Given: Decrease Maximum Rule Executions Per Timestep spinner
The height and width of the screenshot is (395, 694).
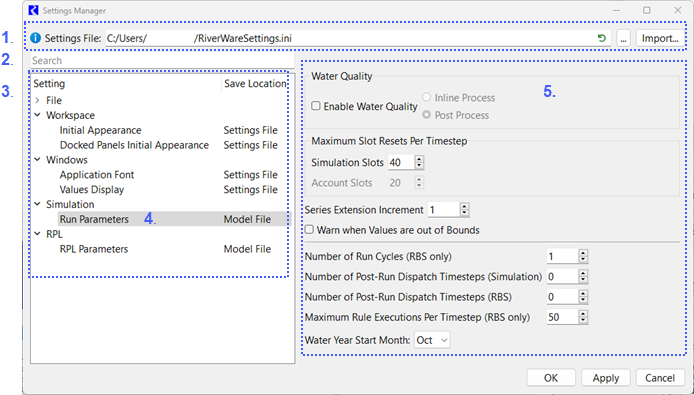Looking at the screenshot, I should [583, 321].
